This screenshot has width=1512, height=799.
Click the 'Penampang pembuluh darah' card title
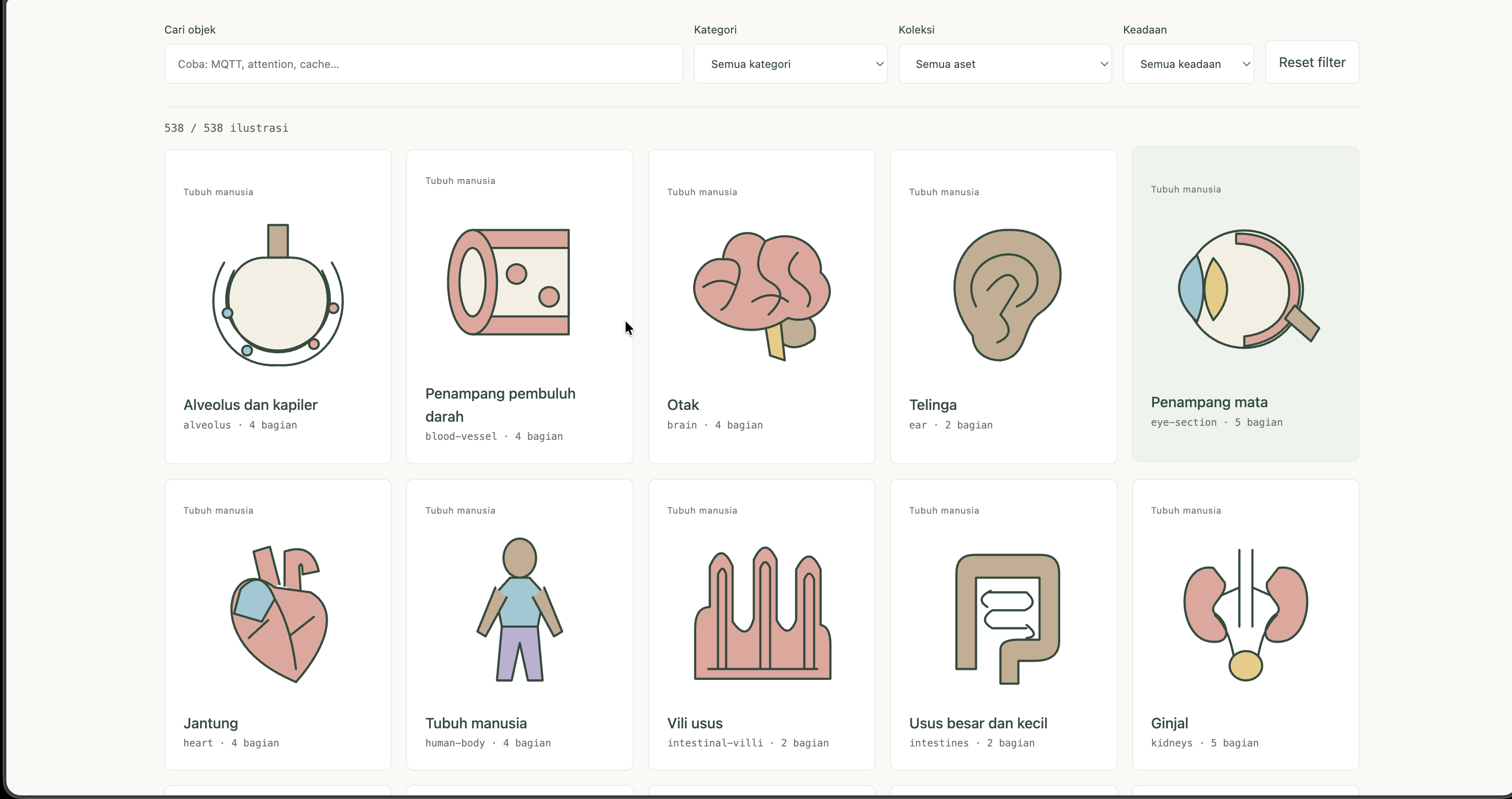(500, 405)
